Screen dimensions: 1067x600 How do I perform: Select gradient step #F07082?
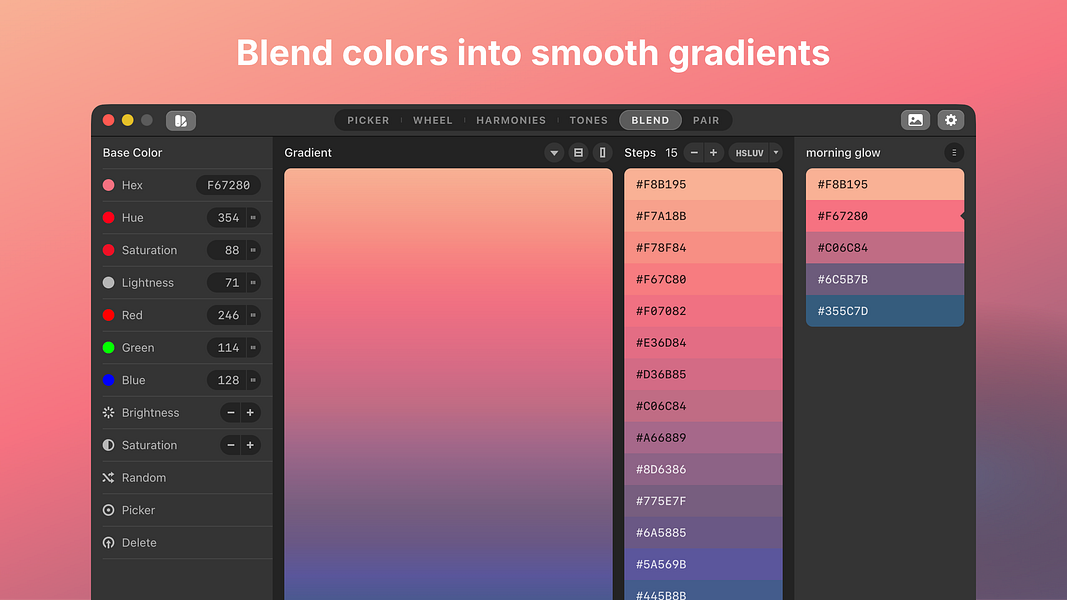pos(703,311)
